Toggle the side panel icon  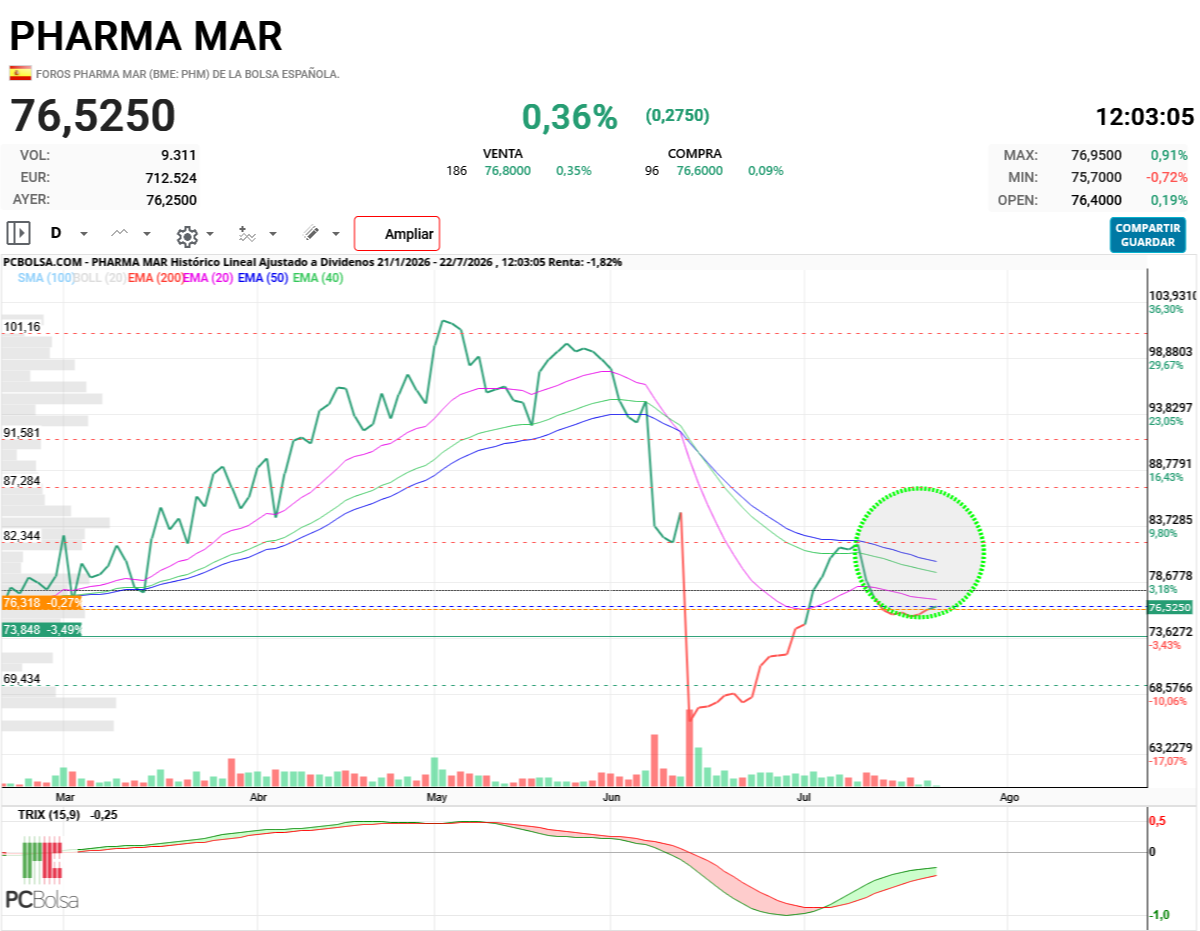click(18, 233)
